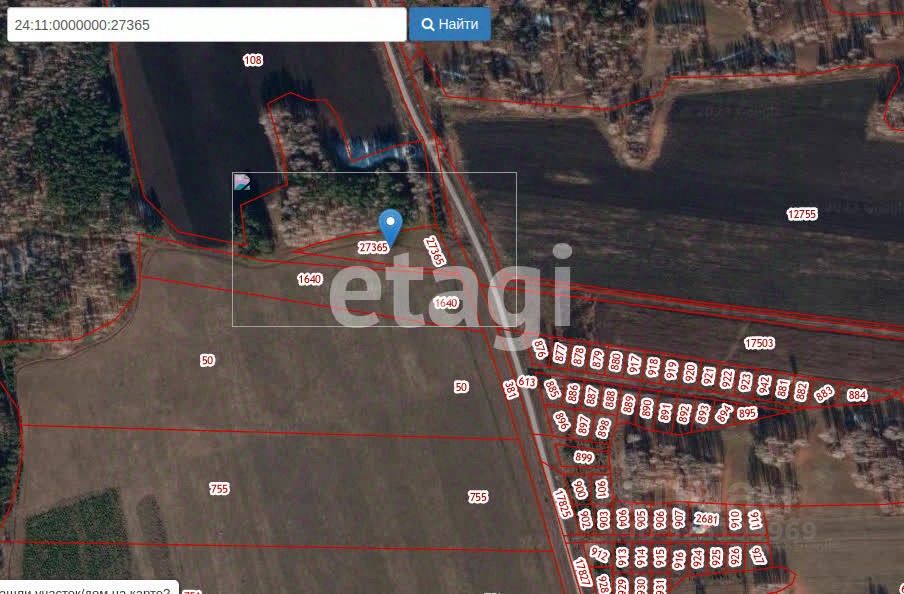This screenshot has height=594, width=904.
Task: Select parcel label 906
Action: pyautogui.click(x=660, y=519)
